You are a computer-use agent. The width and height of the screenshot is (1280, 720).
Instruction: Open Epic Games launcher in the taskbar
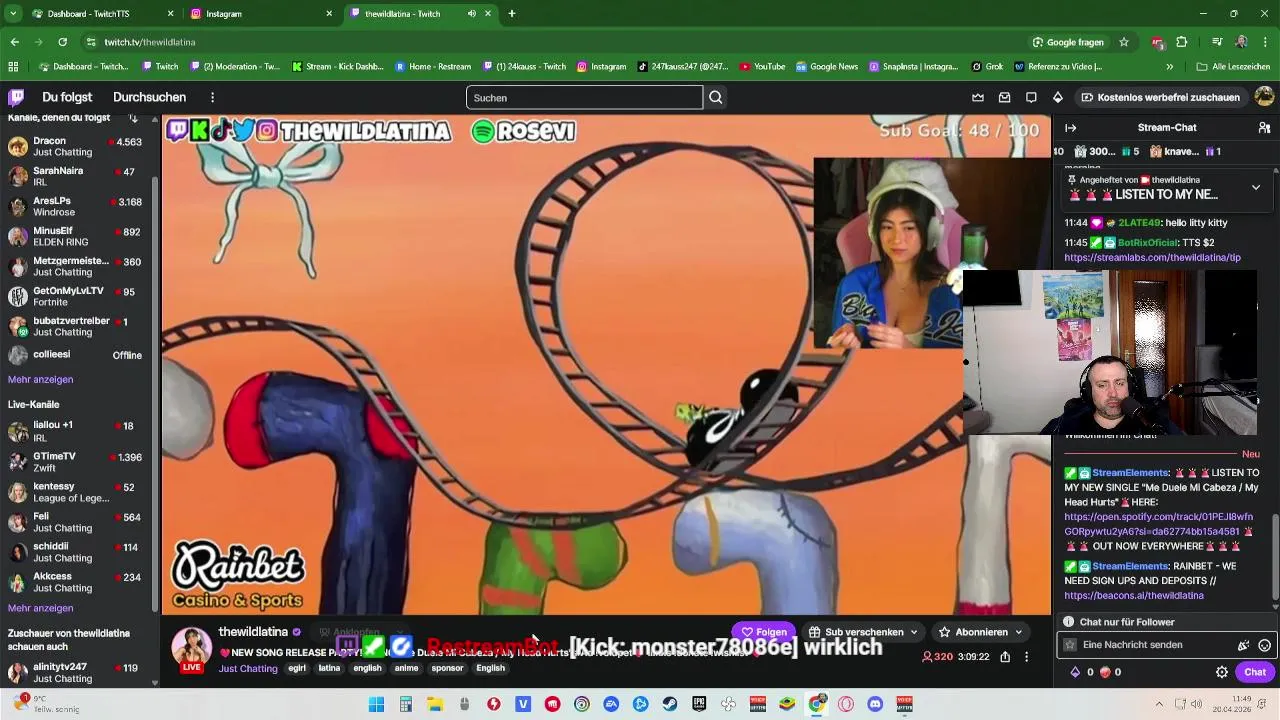point(699,704)
